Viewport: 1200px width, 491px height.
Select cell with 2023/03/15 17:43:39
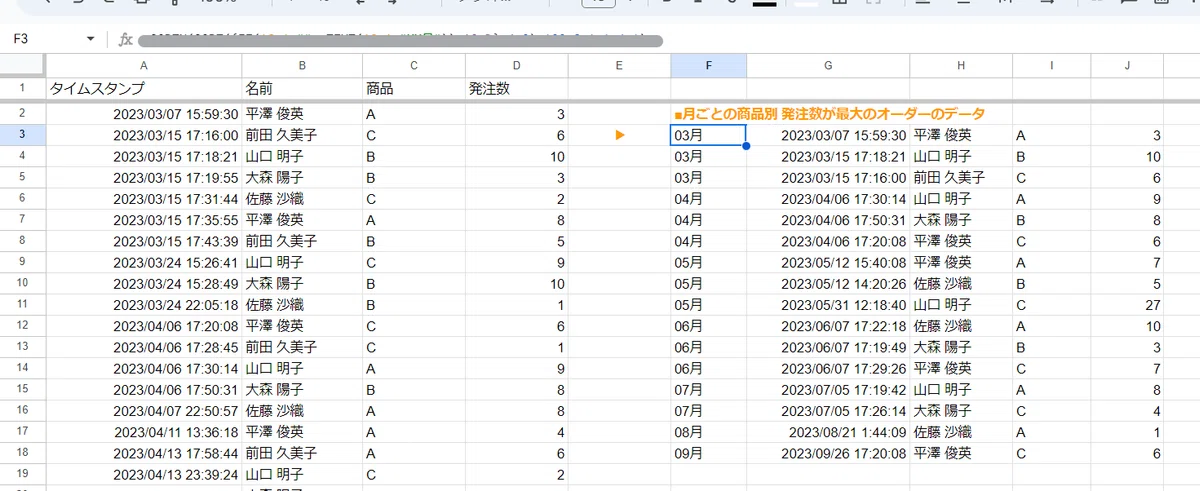[x=144, y=241]
